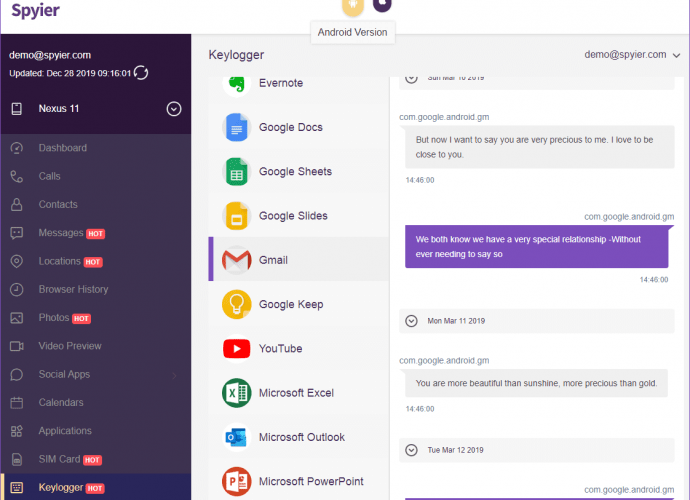Select Google Slides app icon

click(237, 216)
